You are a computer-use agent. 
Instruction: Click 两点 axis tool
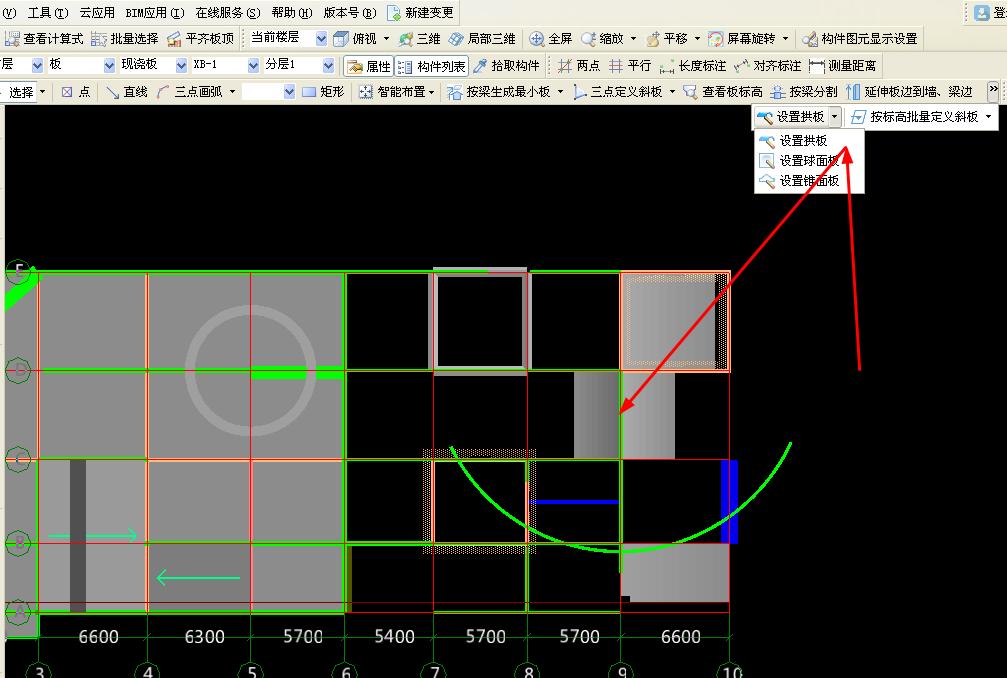pyautogui.click(x=579, y=65)
